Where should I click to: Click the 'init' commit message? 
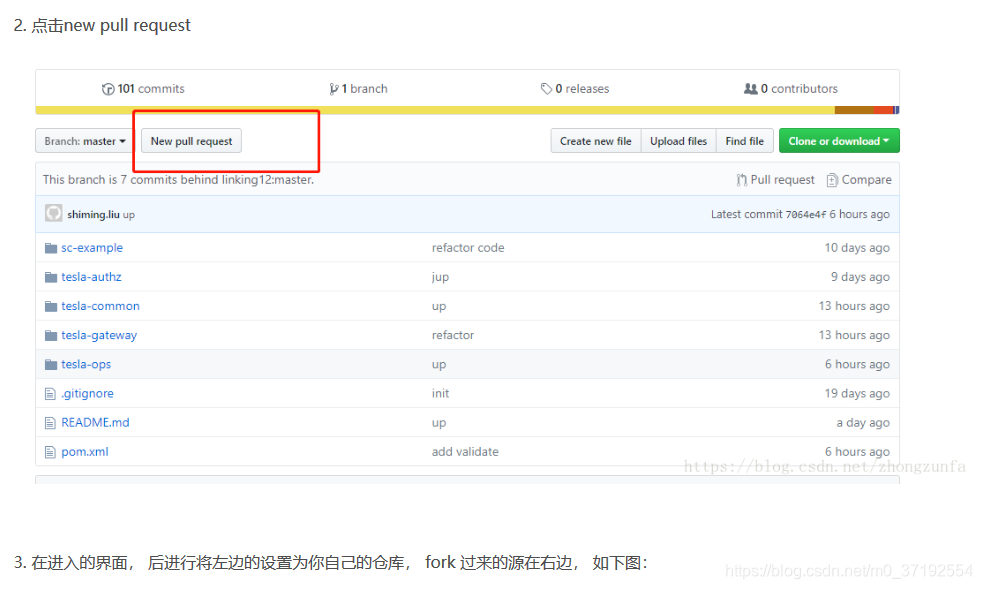(x=440, y=394)
